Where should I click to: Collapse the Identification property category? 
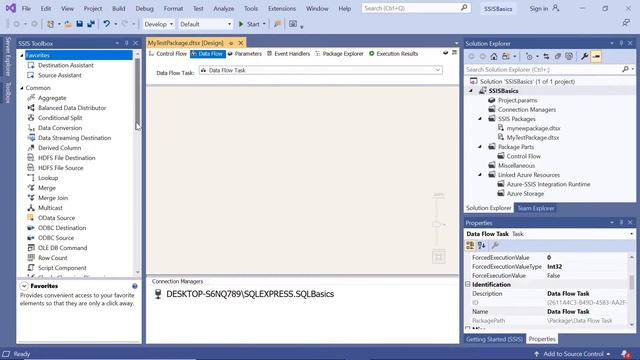[468, 284]
